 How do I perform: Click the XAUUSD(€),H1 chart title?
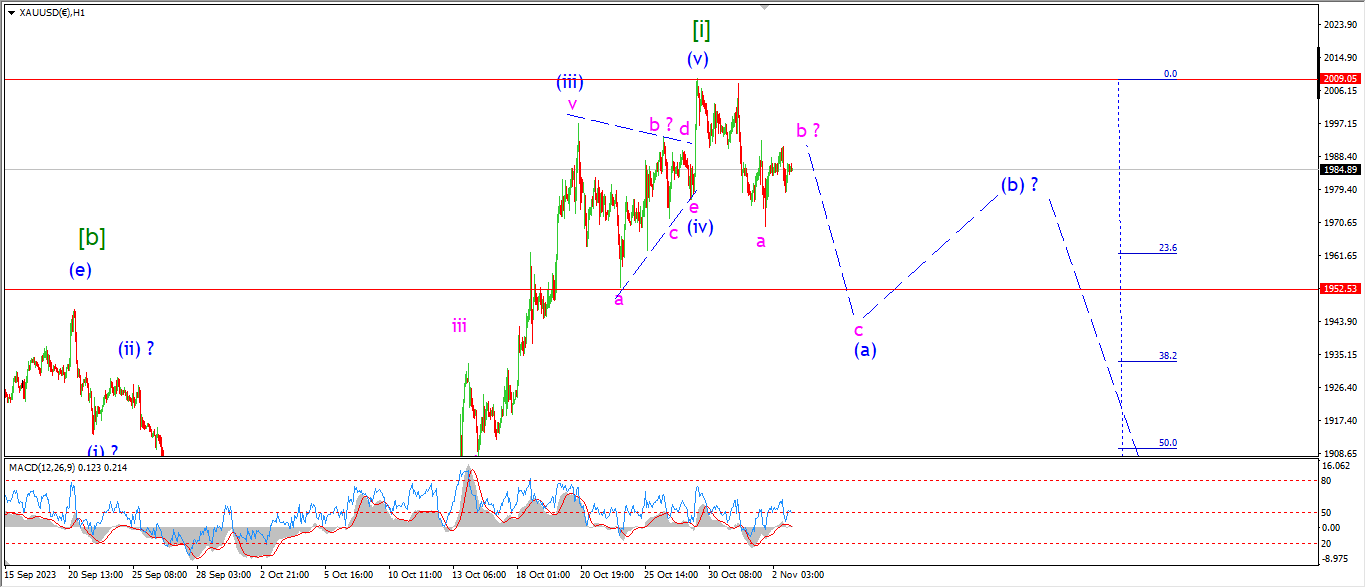(x=53, y=13)
